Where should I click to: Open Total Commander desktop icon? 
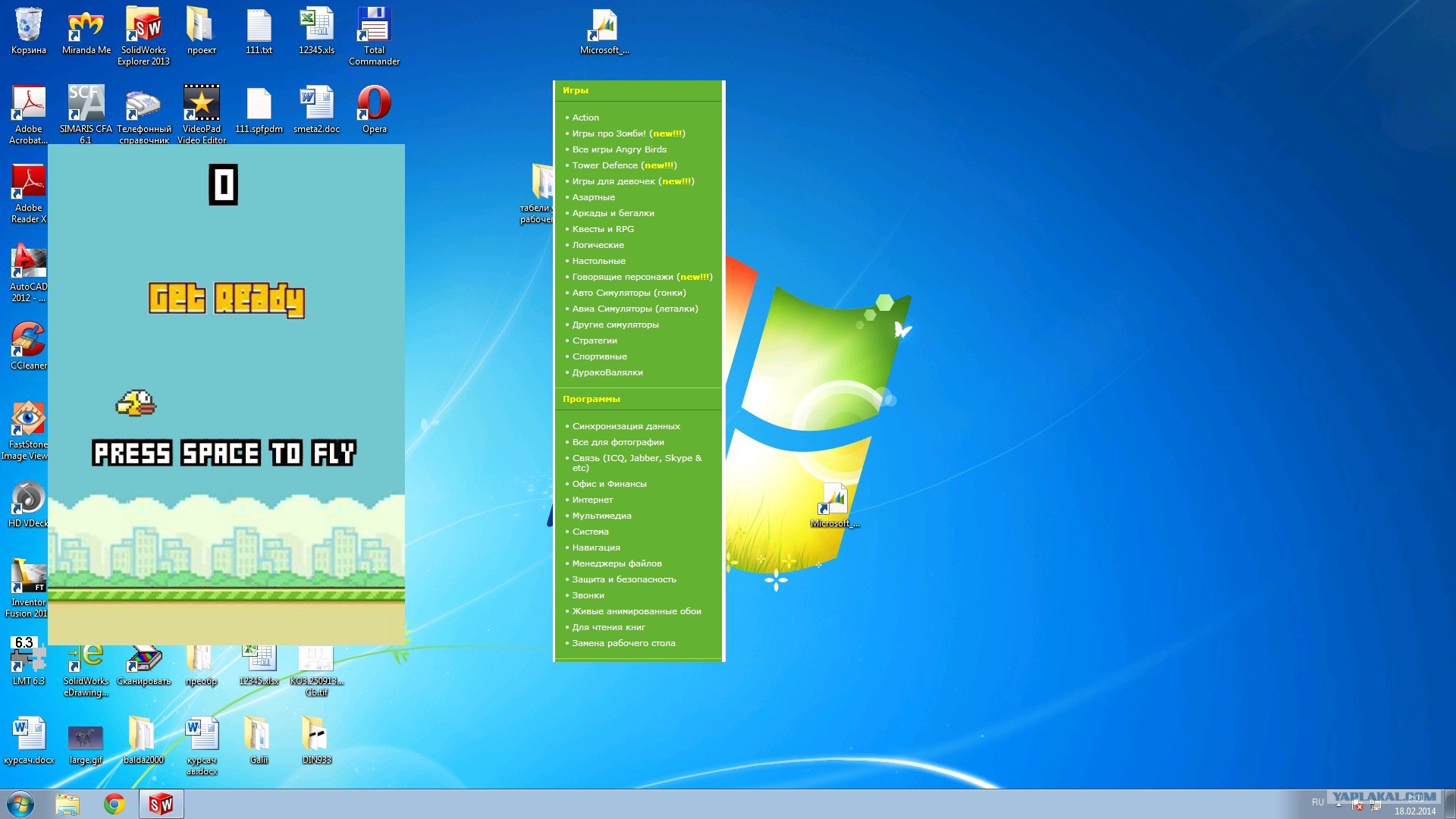[374, 27]
